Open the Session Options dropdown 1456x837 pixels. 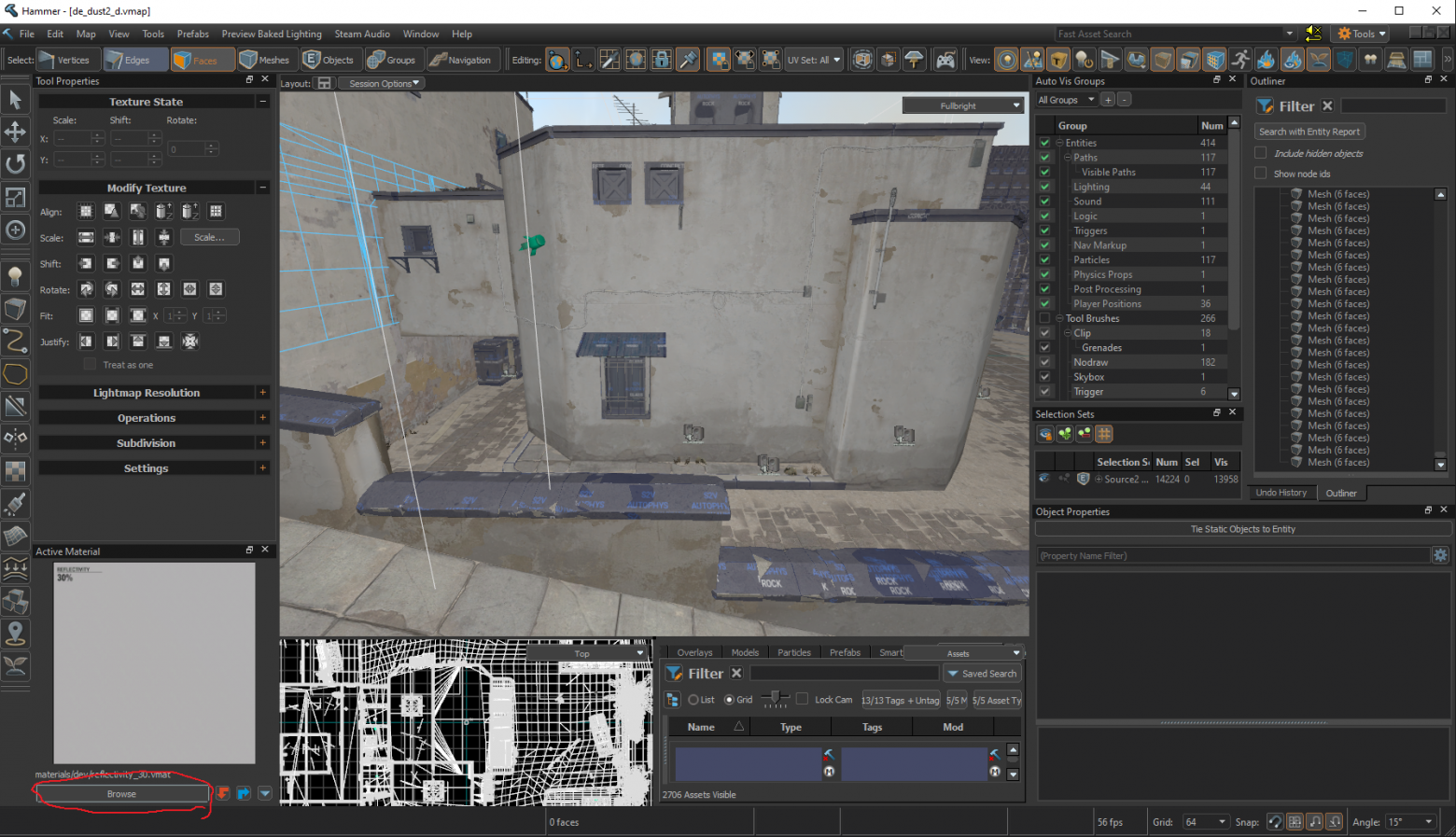[381, 83]
